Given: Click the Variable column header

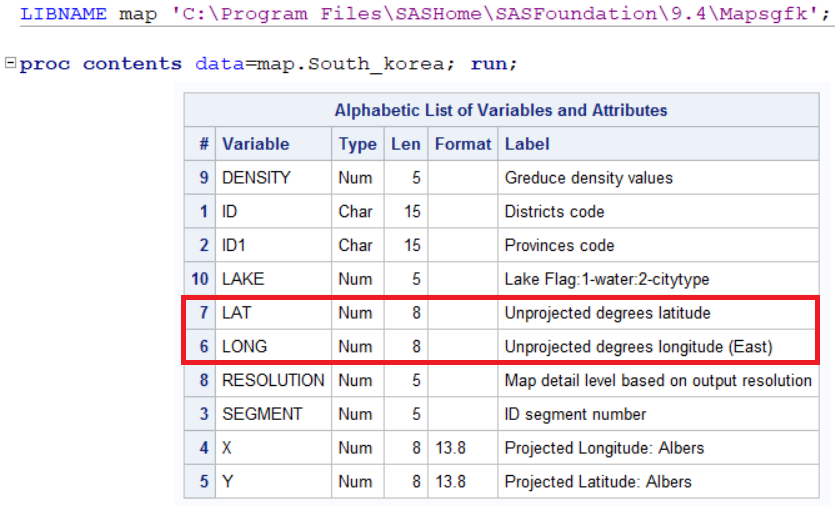Looking at the screenshot, I should 255,144.
